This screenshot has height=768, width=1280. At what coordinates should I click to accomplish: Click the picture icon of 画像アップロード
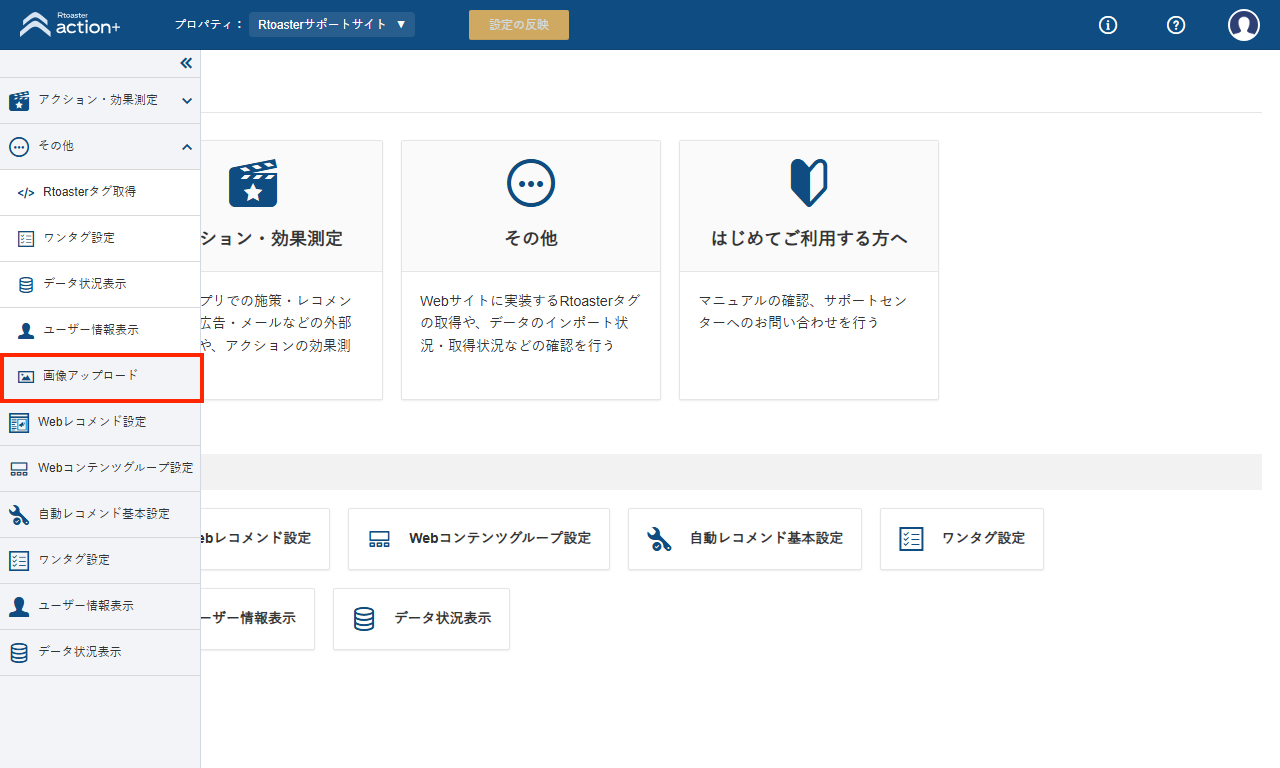tap(26, 377)
